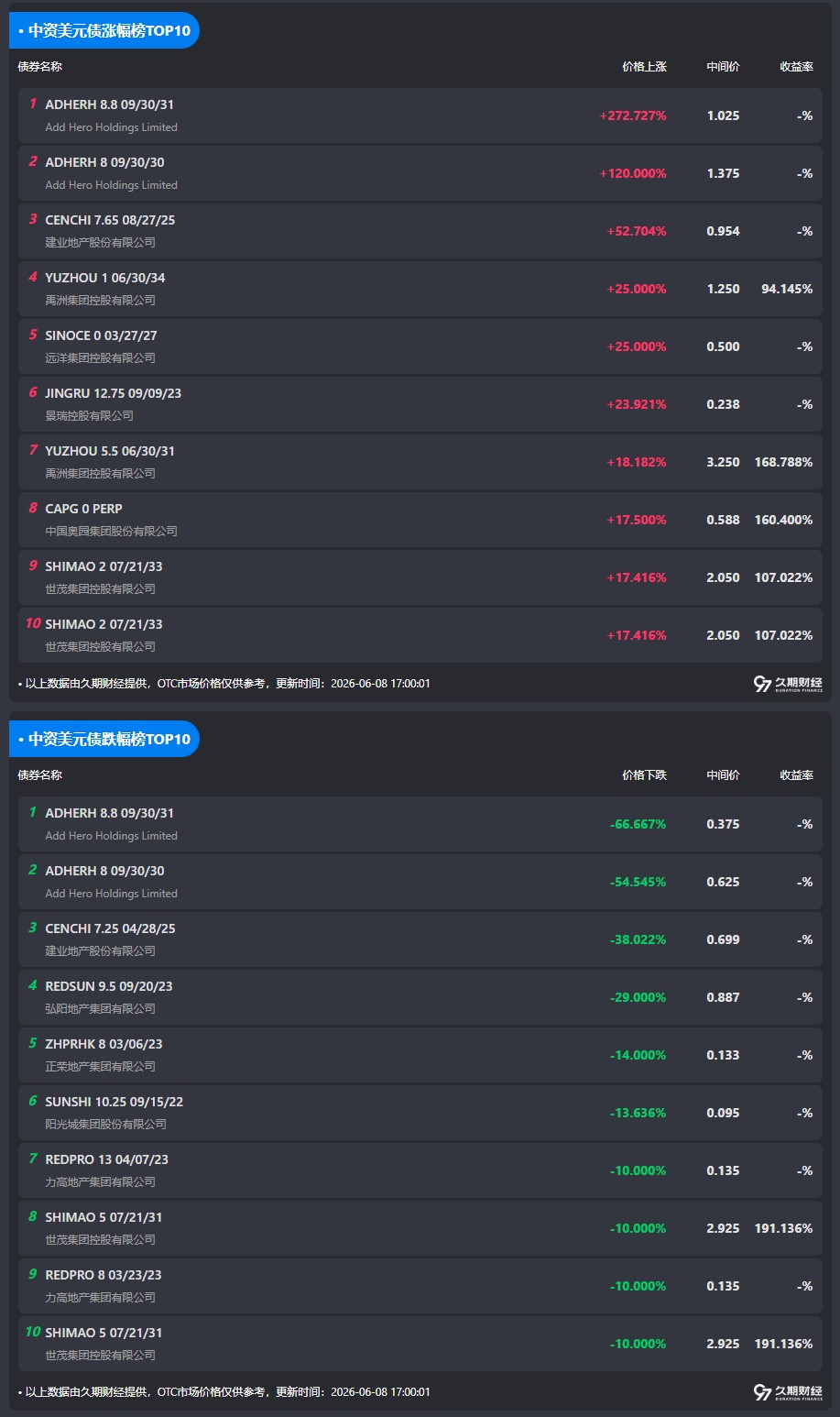Click 中间价 header in the gainers table

point(723,67)
